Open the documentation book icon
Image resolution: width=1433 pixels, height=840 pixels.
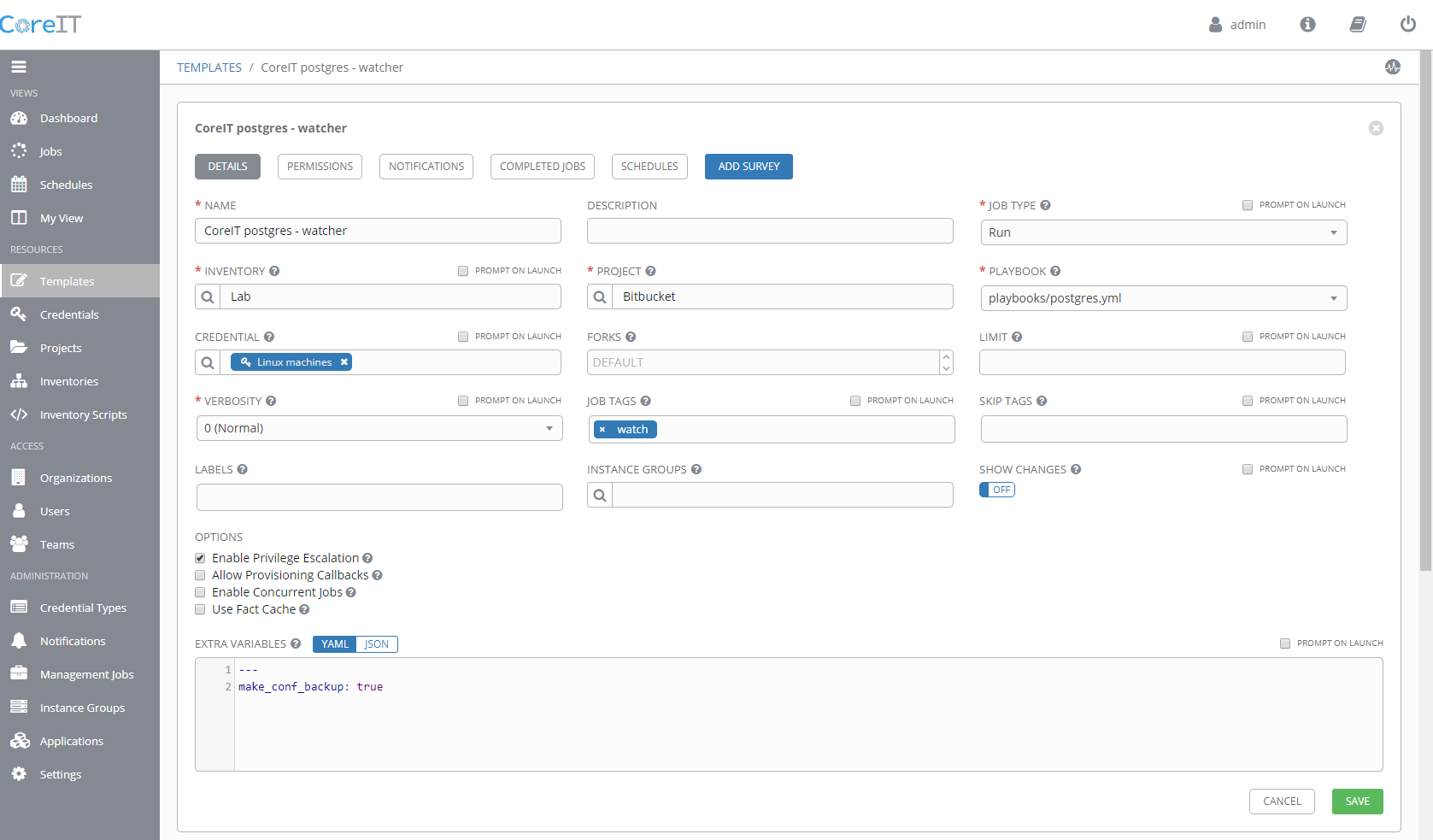point(1358,25)
